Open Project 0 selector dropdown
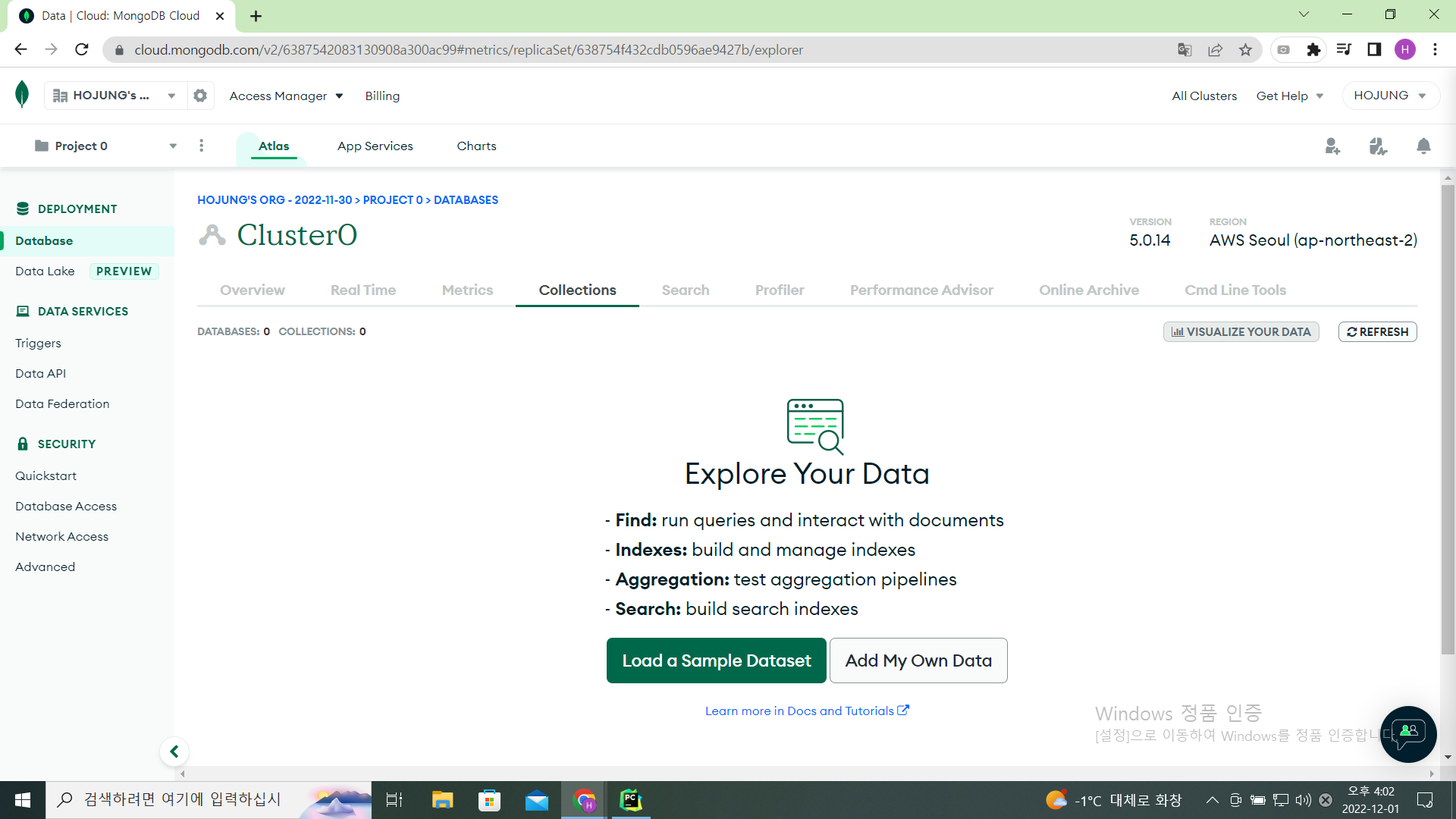The image size is (1456, 819). coord(105,146)
